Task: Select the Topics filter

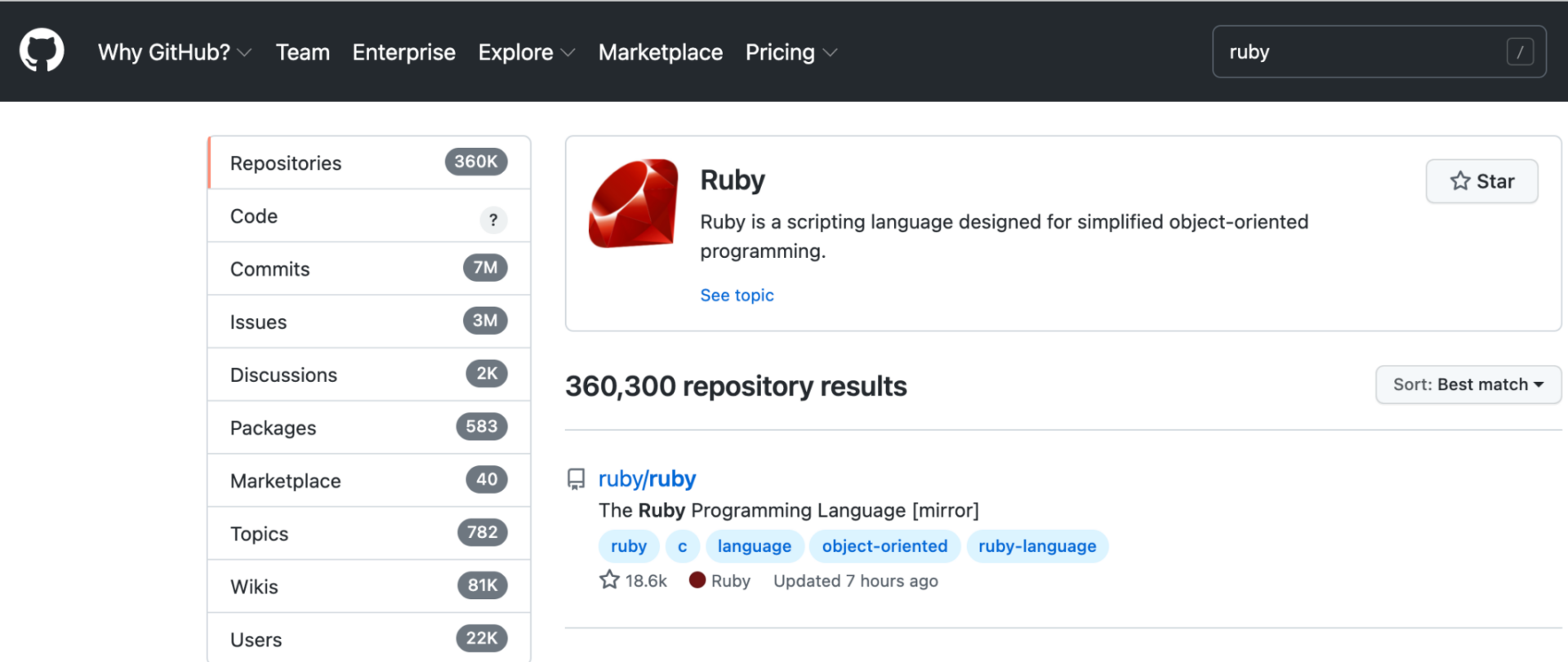Action: click(x=369, y=534)
